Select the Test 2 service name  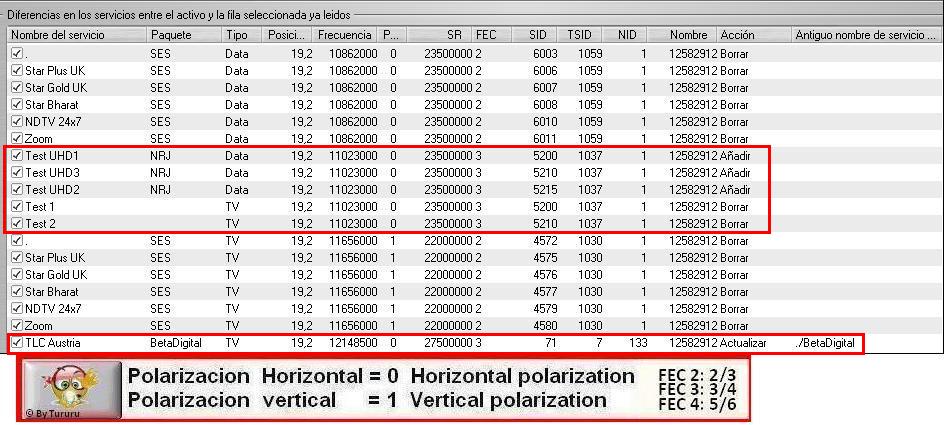coord(40,223)
